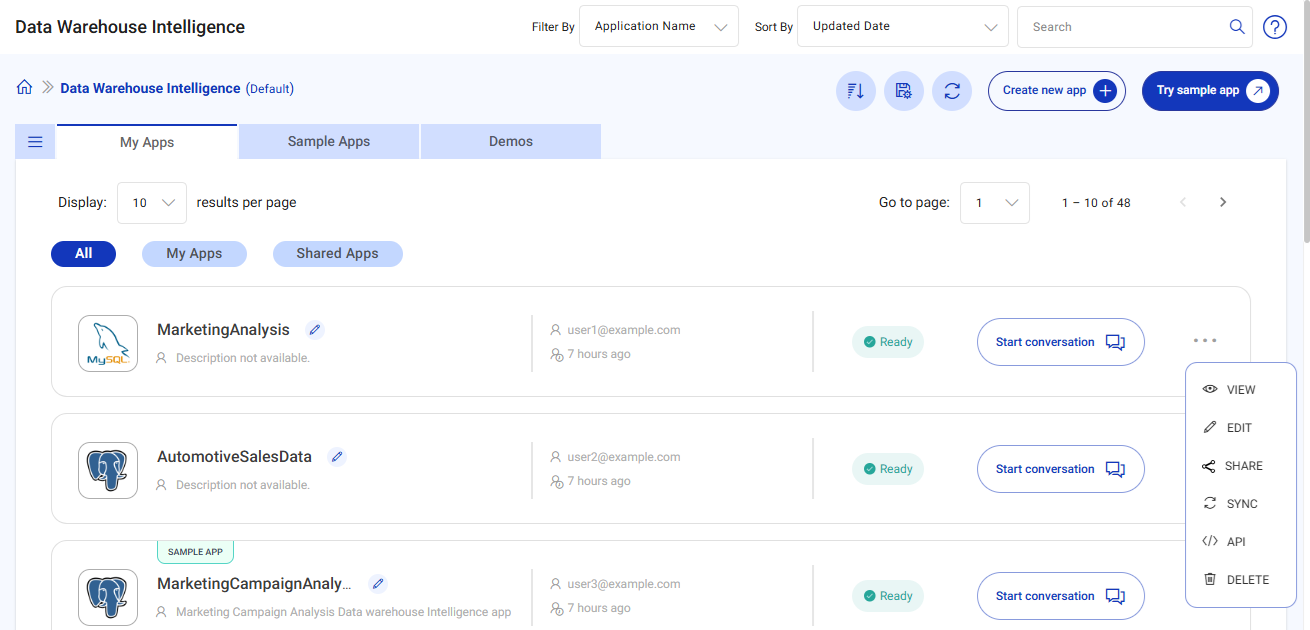Open the Filter By Application Name dropdown
This screenshot has height=630, width=1310.
[x=658, y=25]
